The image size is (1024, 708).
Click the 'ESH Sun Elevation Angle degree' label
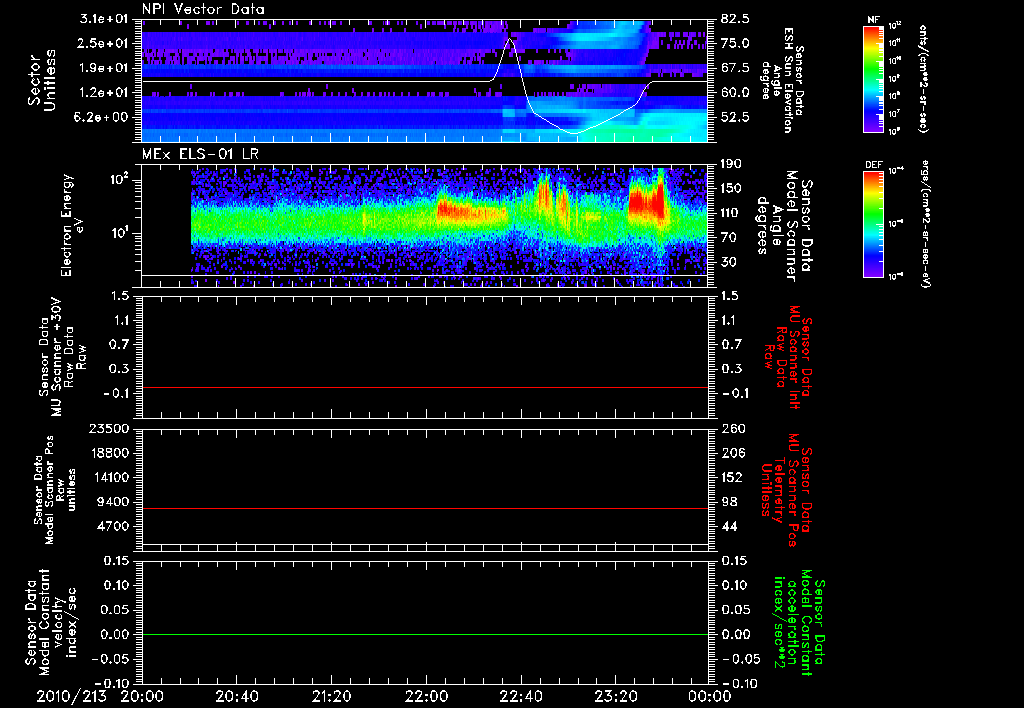[782, 80]
